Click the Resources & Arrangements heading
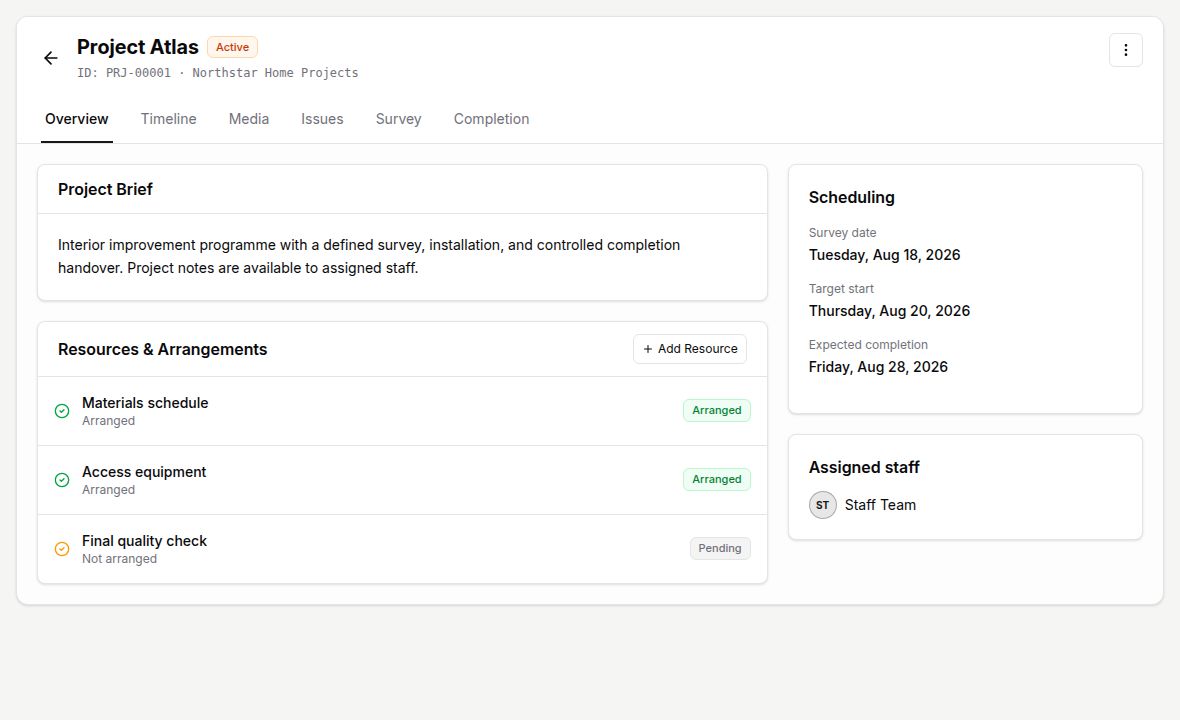The image size is (1180, 720). (x=163, y=349)
